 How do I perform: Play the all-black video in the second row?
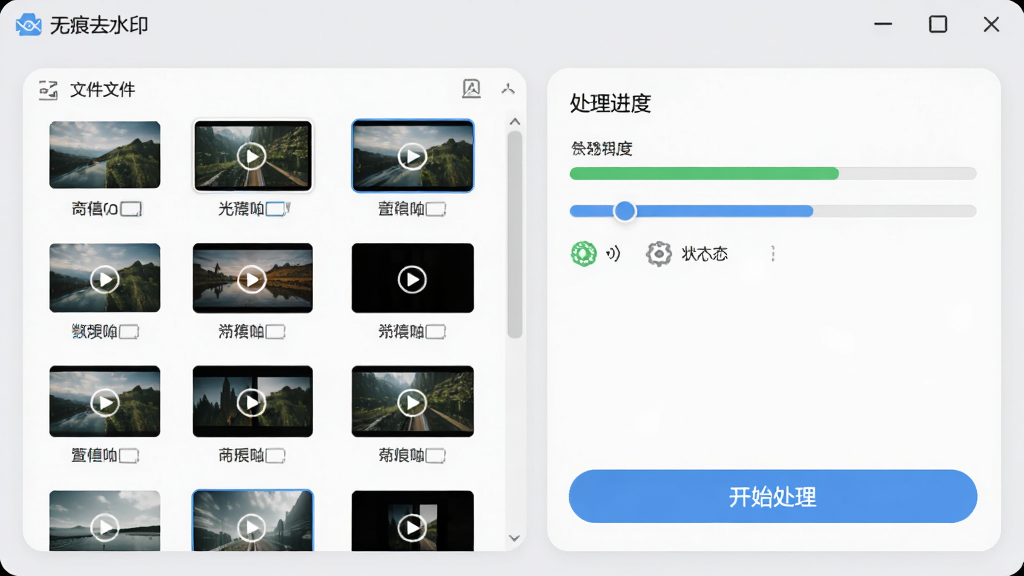413,279
